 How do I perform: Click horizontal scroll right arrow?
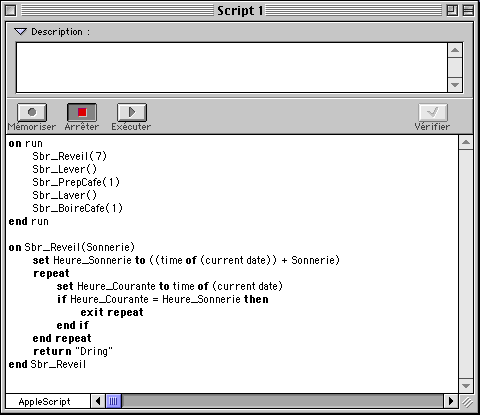(451, 401)
